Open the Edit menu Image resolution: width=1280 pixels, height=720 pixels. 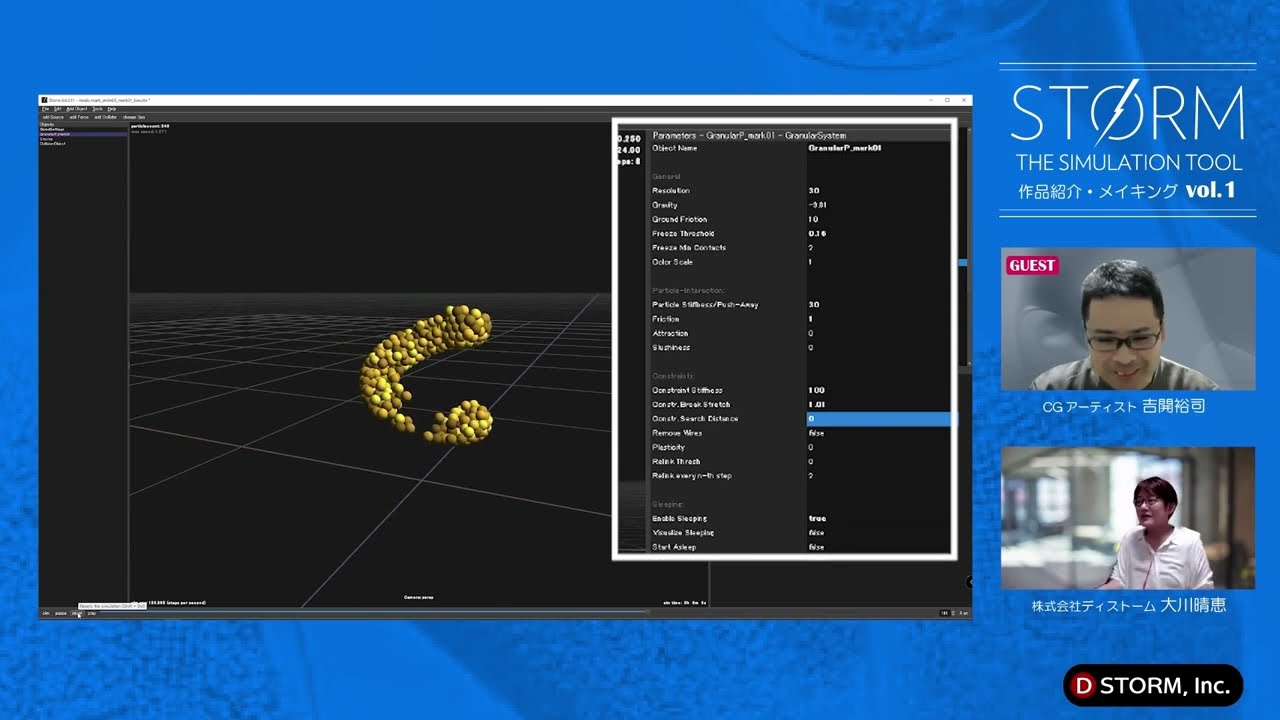pyautogui.click(x=57, y=109)
